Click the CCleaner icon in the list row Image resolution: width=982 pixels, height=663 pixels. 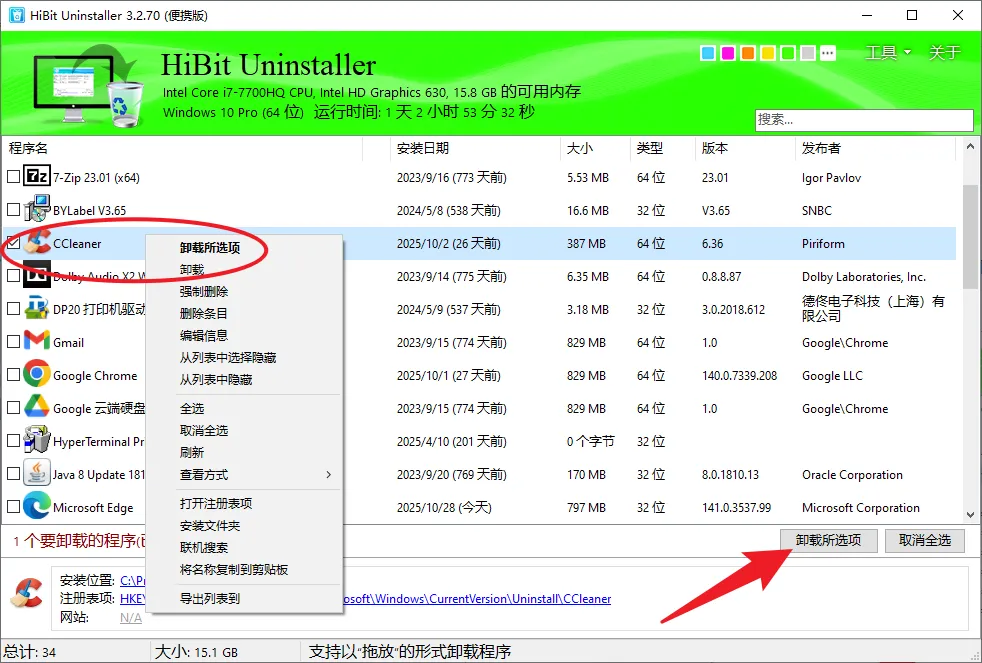click(x=36, y=242)
